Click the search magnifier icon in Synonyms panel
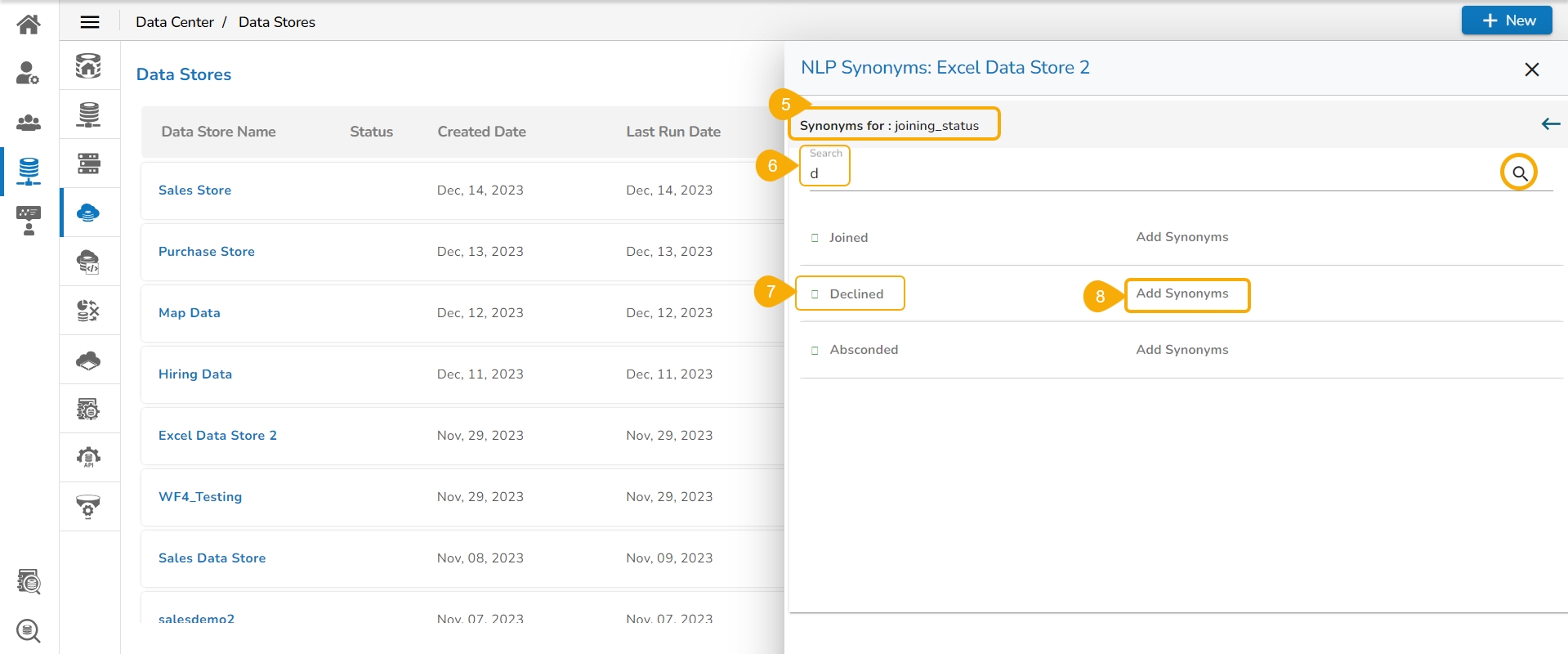The height and width of the screenshot is (654, 1568). point(1519,172)
